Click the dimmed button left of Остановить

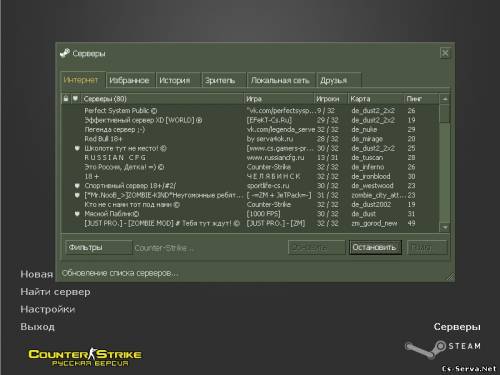coord(317,248)
